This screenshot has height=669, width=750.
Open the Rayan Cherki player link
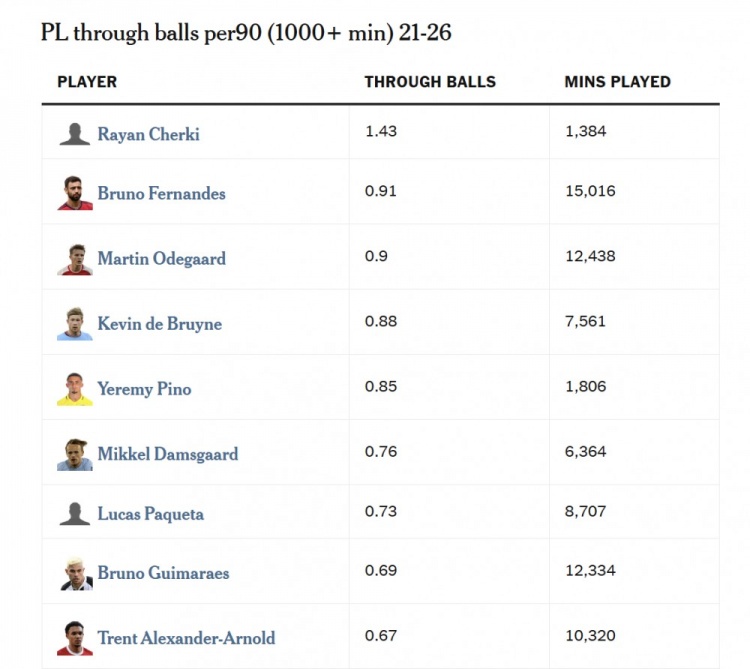(148, 134)
